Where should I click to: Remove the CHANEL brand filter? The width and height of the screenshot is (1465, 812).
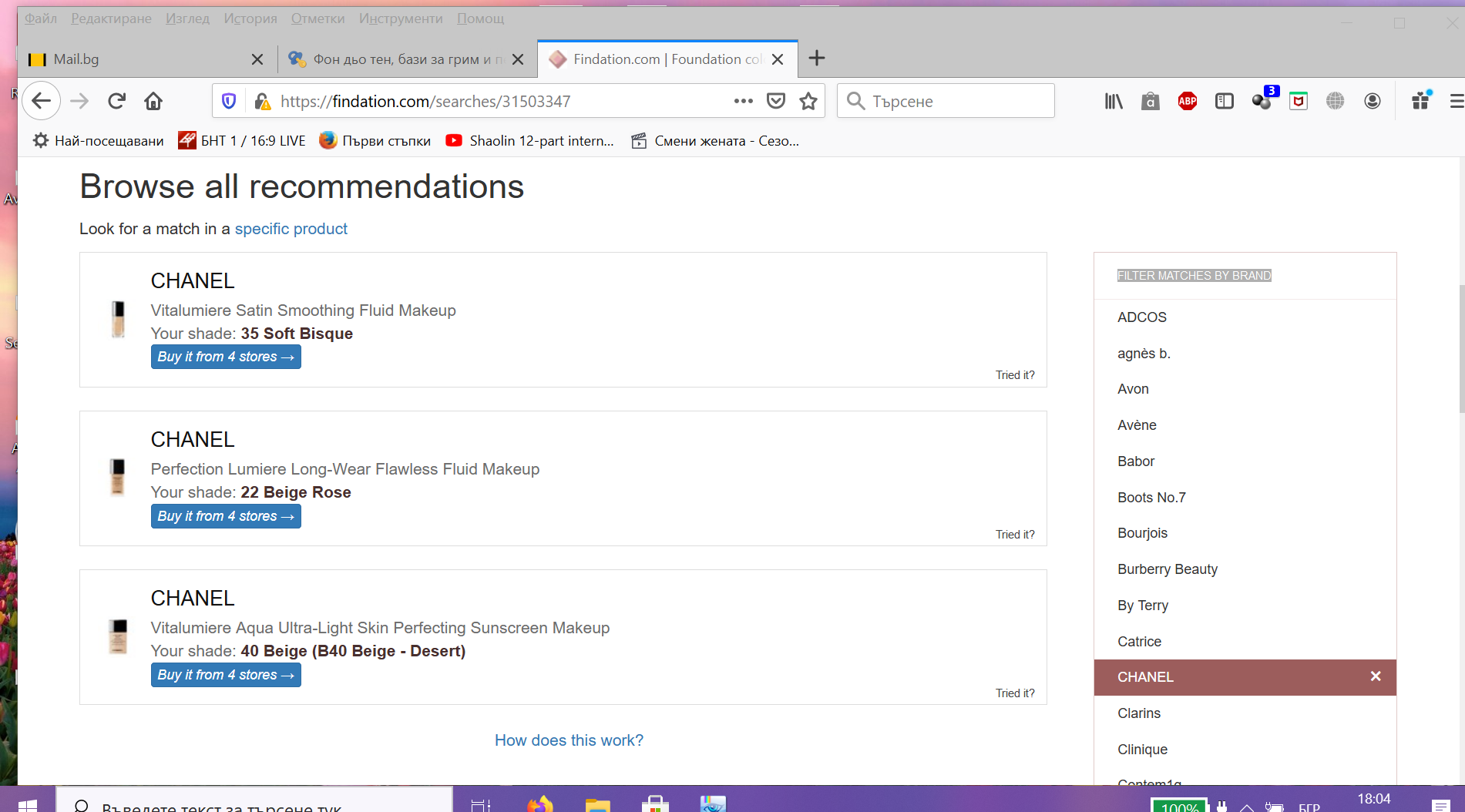pyautogui.click(x=1375, y=676)
